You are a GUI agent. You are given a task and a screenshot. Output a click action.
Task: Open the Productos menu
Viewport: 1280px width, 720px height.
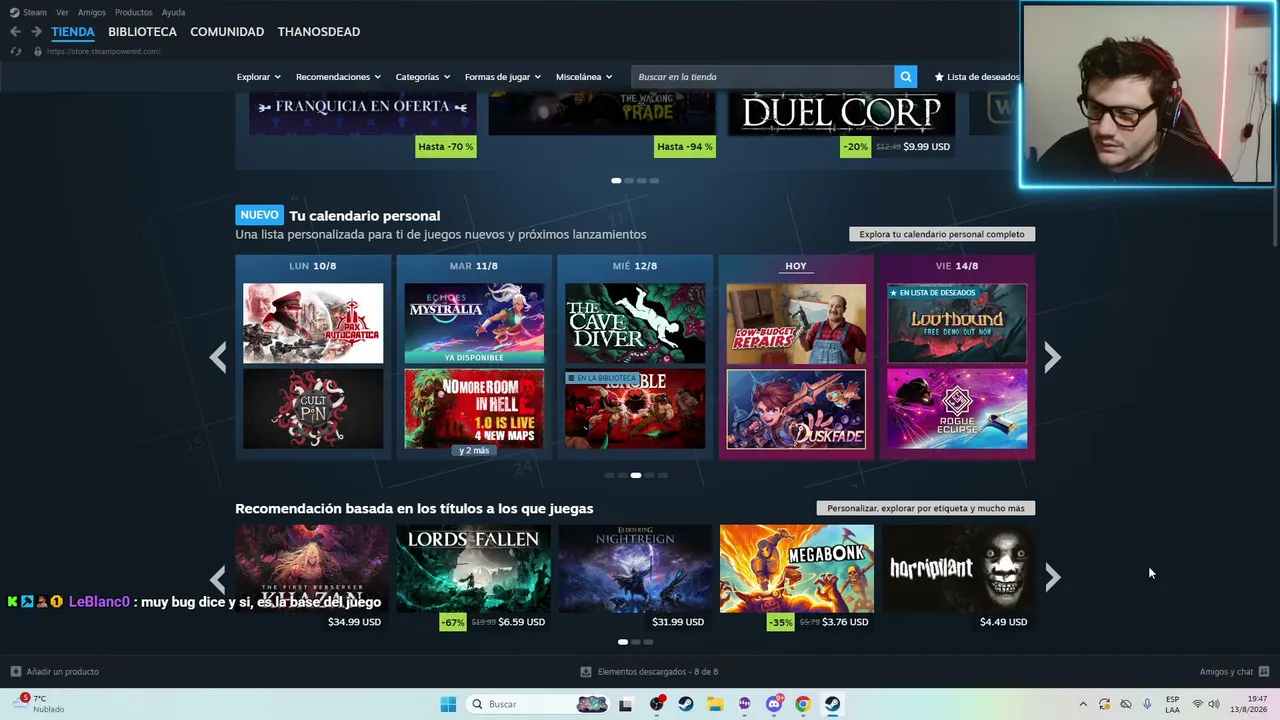point(134,12)
